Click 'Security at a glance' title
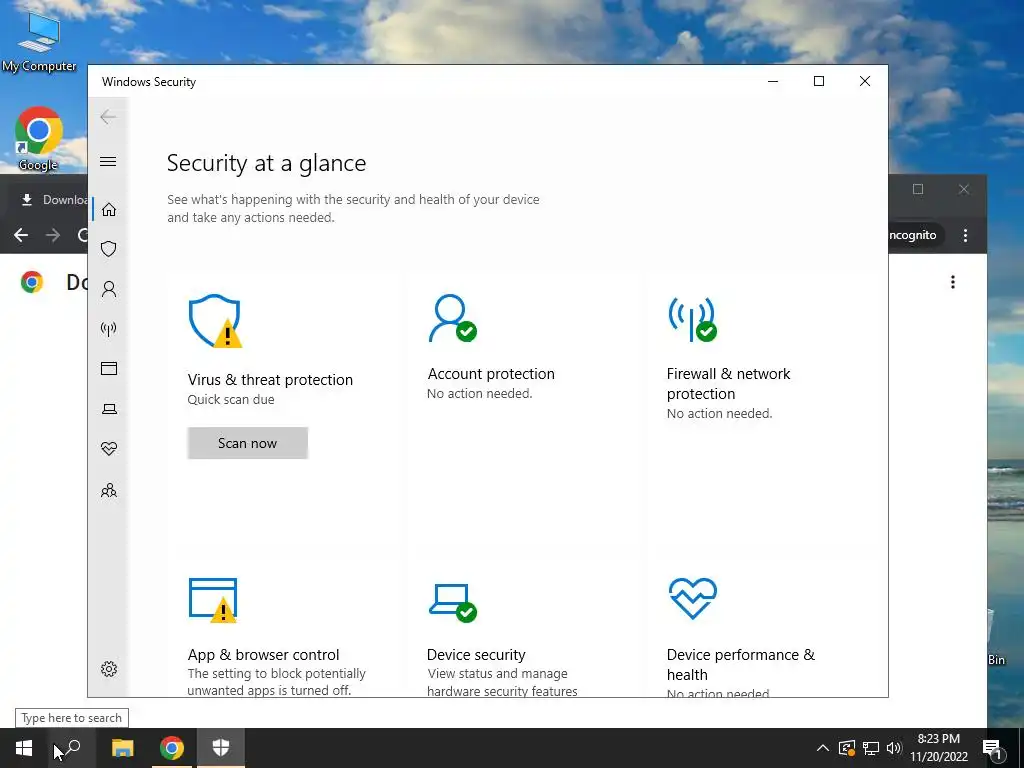 coord(266,163)
